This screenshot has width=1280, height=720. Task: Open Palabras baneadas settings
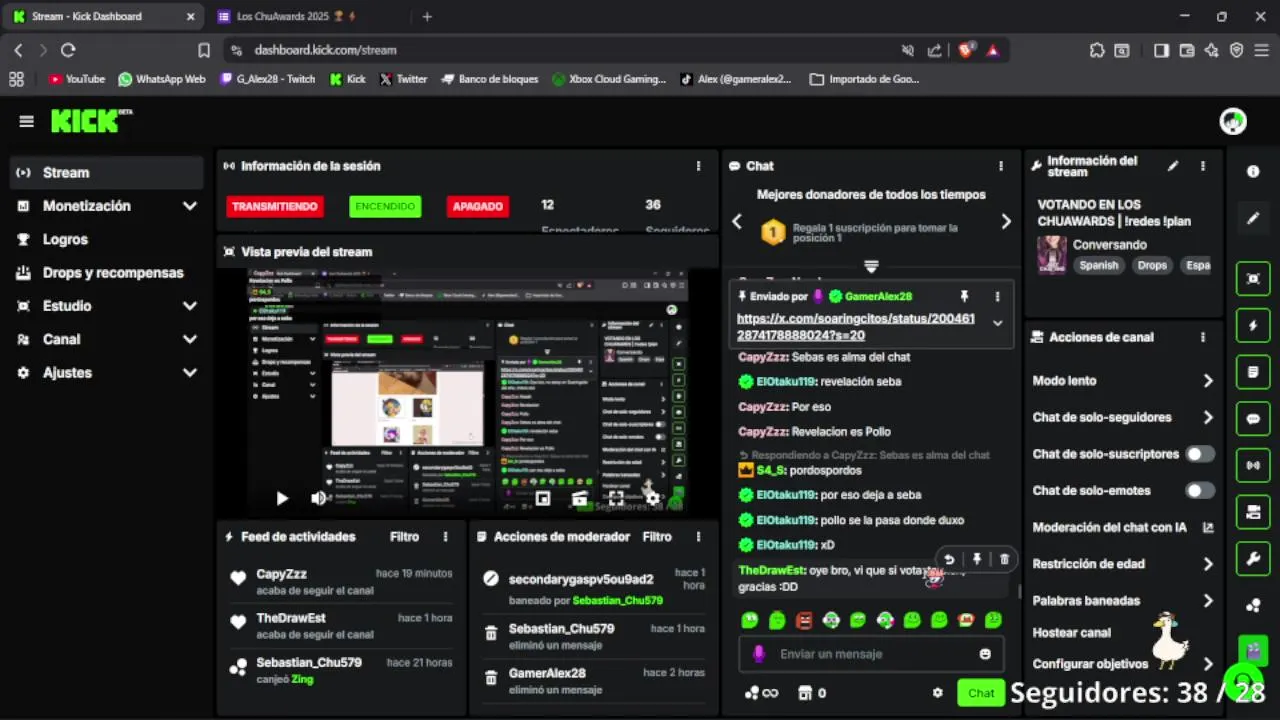click(1123, 601)
